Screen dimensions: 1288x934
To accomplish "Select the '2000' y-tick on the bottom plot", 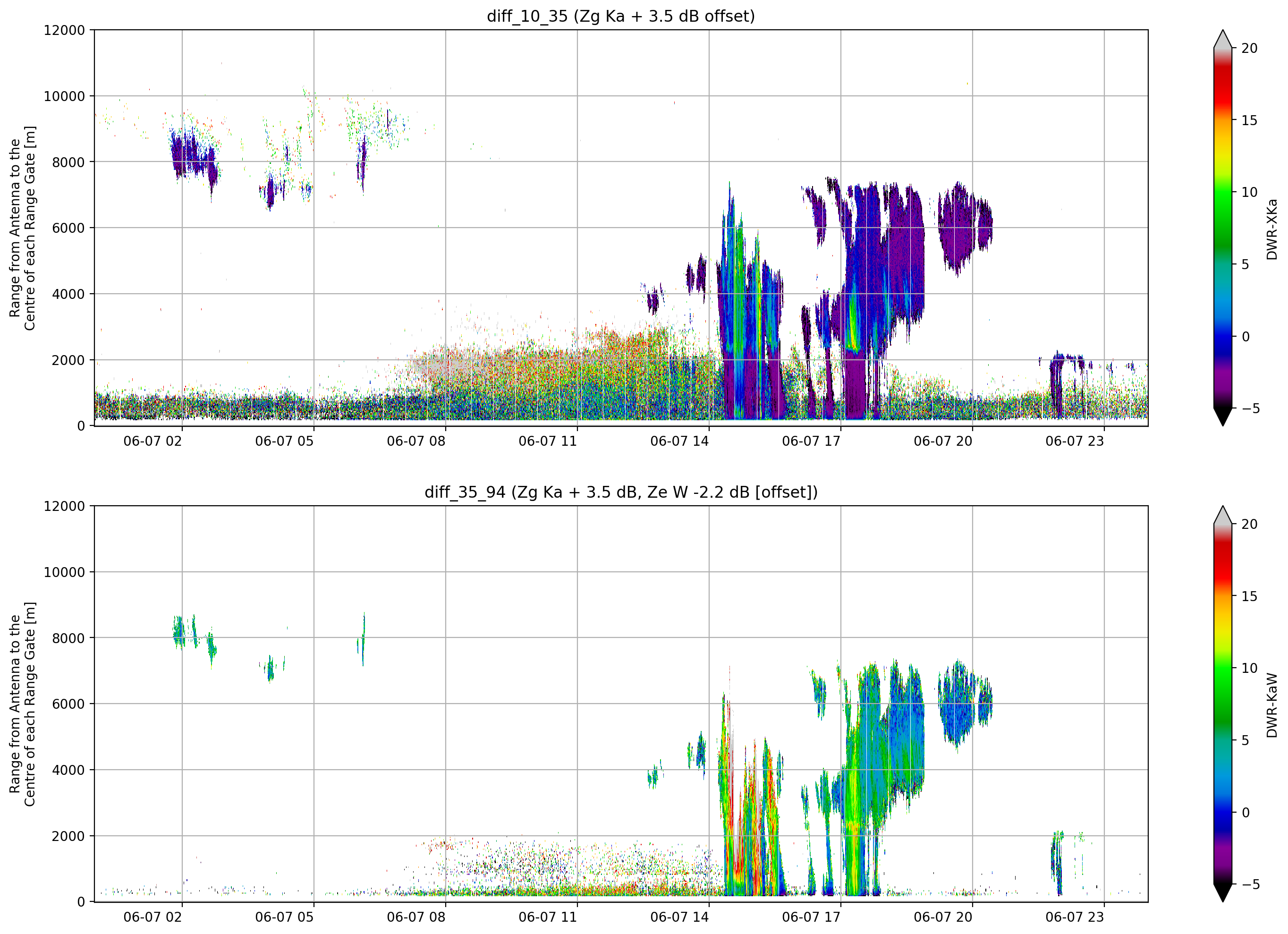I will [x=68, y=836].
